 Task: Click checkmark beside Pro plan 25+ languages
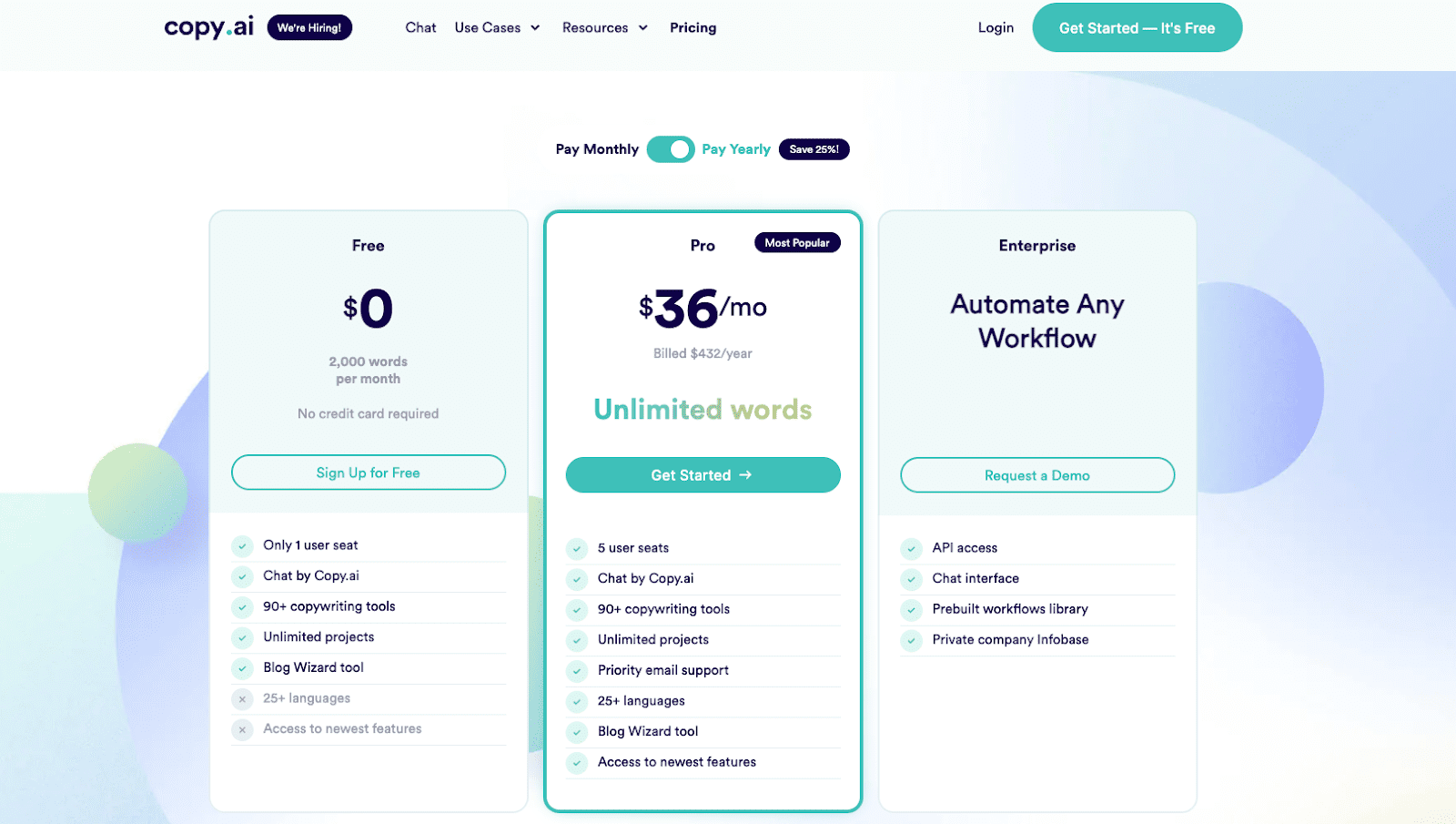coord(576,701)
